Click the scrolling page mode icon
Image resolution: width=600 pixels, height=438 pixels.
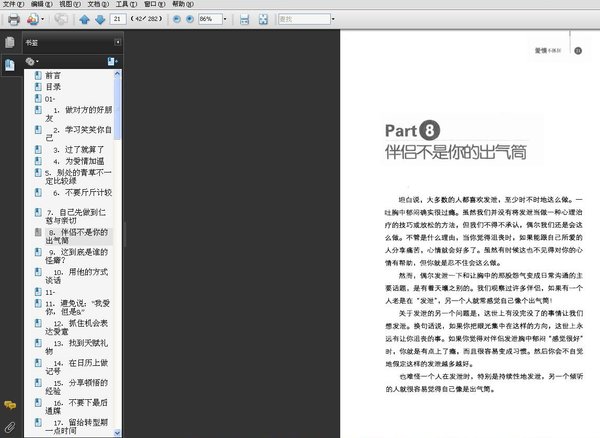[x=245, y=19]
